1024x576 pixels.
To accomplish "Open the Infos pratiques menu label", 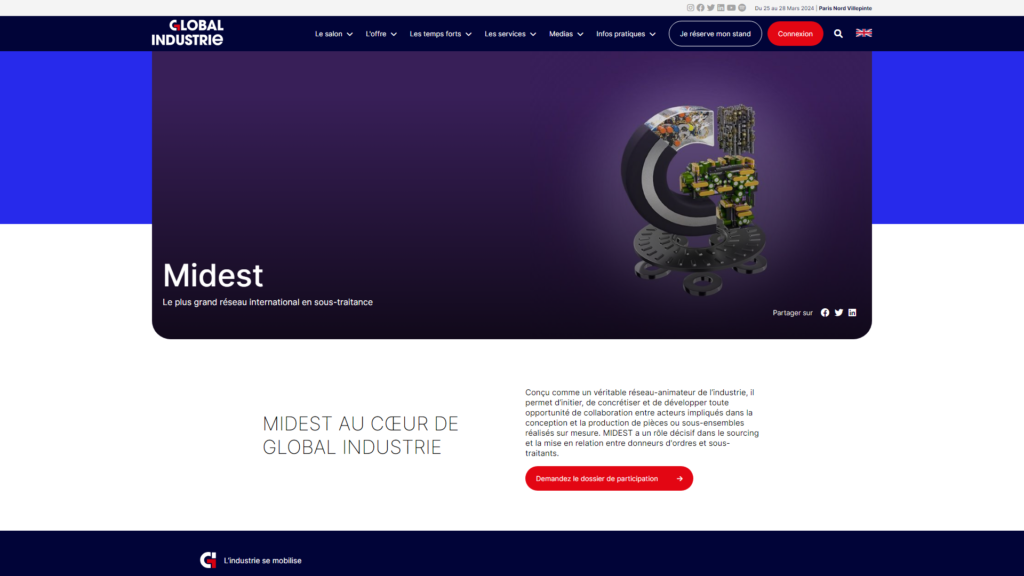I will click(620, 34).
